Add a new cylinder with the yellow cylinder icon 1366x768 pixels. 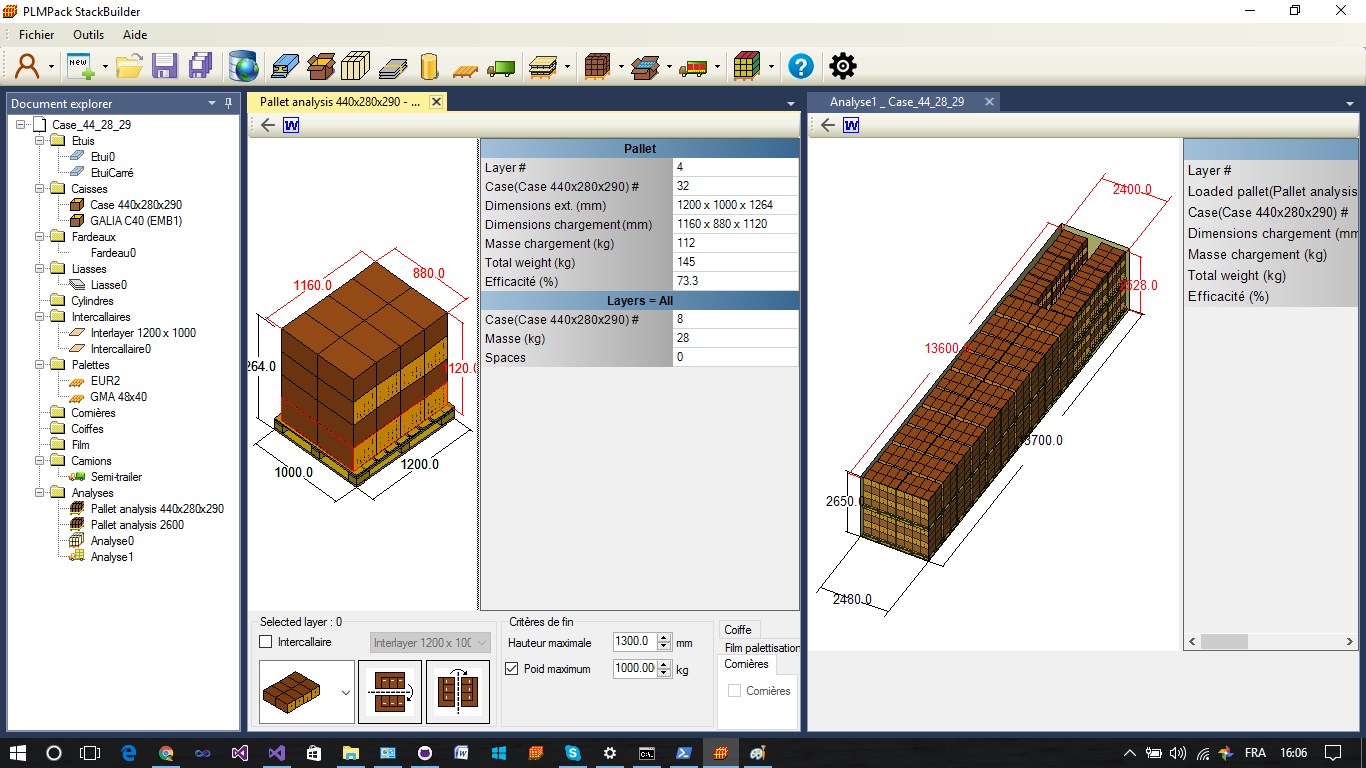pyautogui.click(x=429, y=67)
